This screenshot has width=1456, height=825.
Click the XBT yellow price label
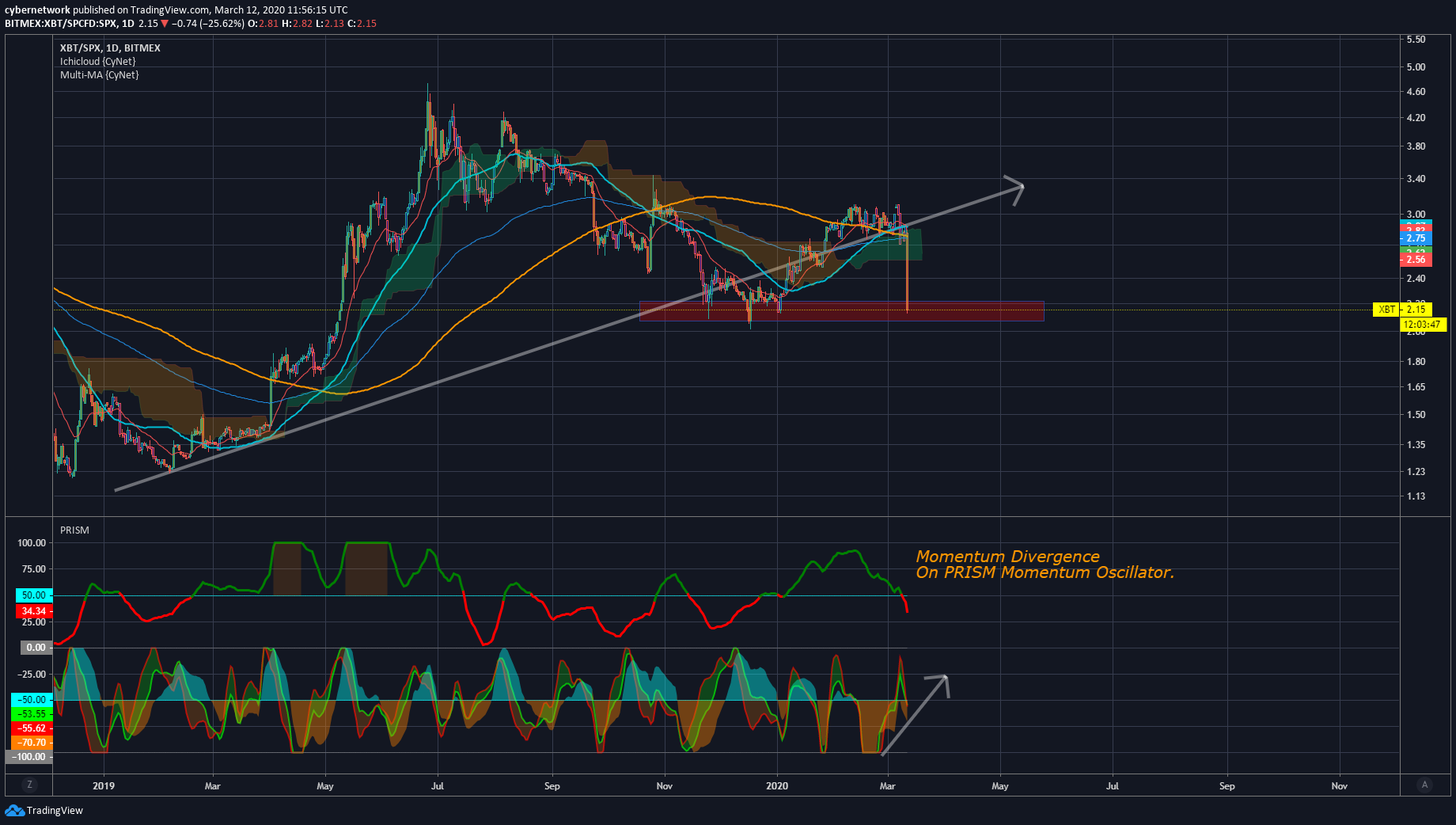(1386, 310)
